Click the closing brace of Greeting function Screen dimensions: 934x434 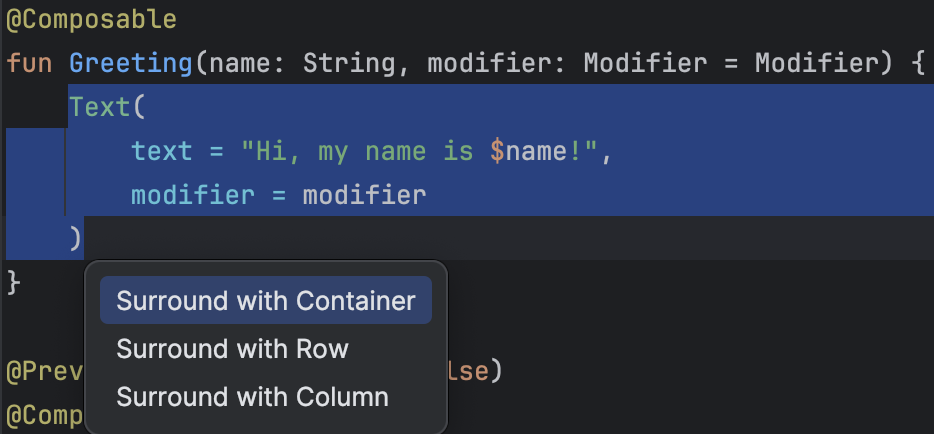click(13, 282)
